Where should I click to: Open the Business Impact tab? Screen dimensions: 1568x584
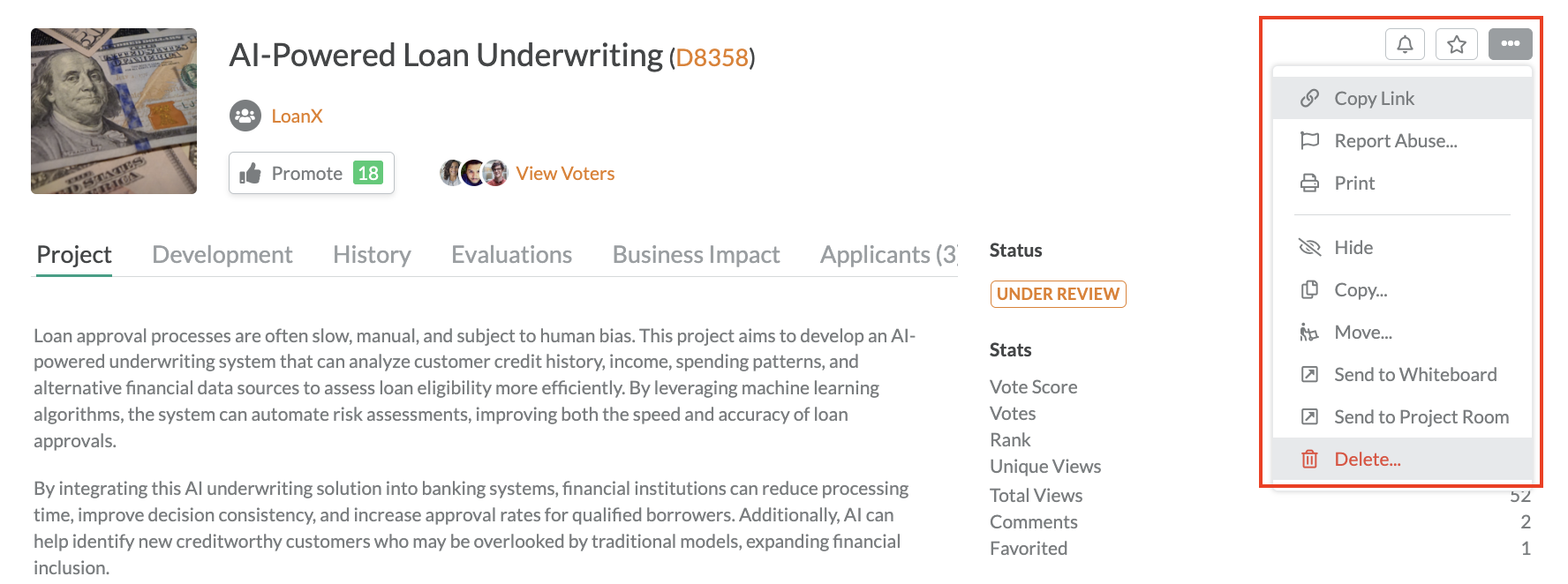click(x=696, y=255)
